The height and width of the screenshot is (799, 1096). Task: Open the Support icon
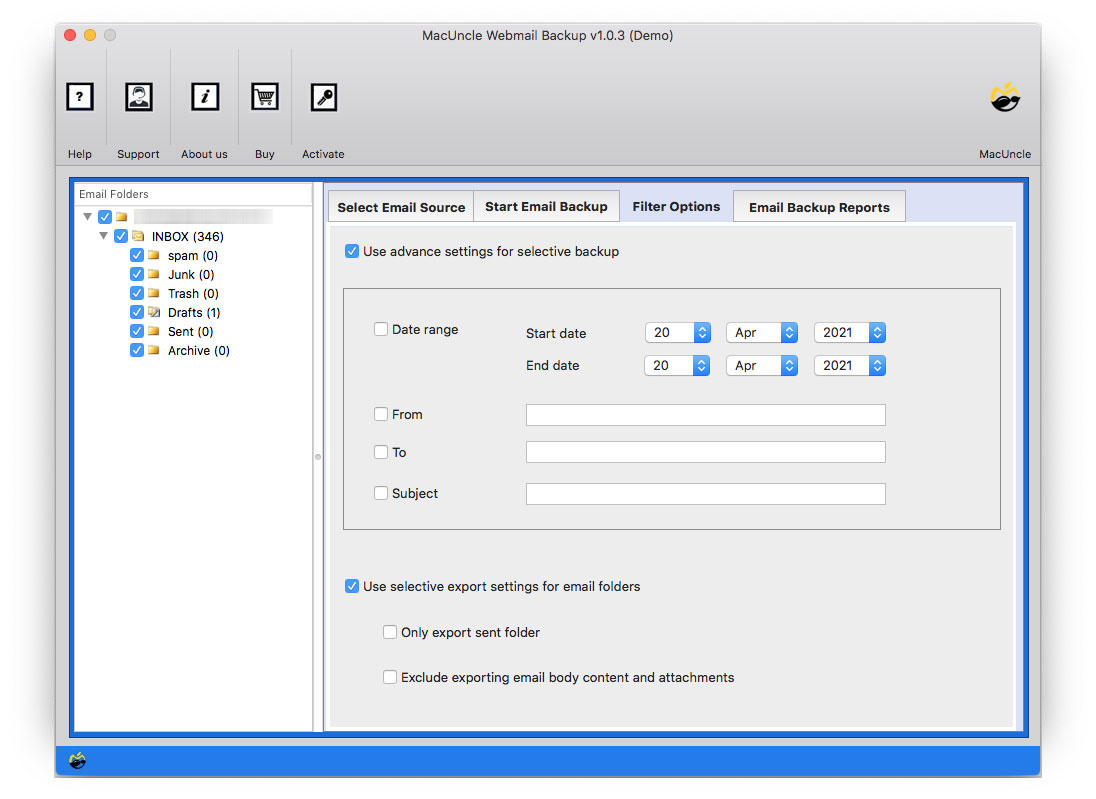click(x=138, y=97)
